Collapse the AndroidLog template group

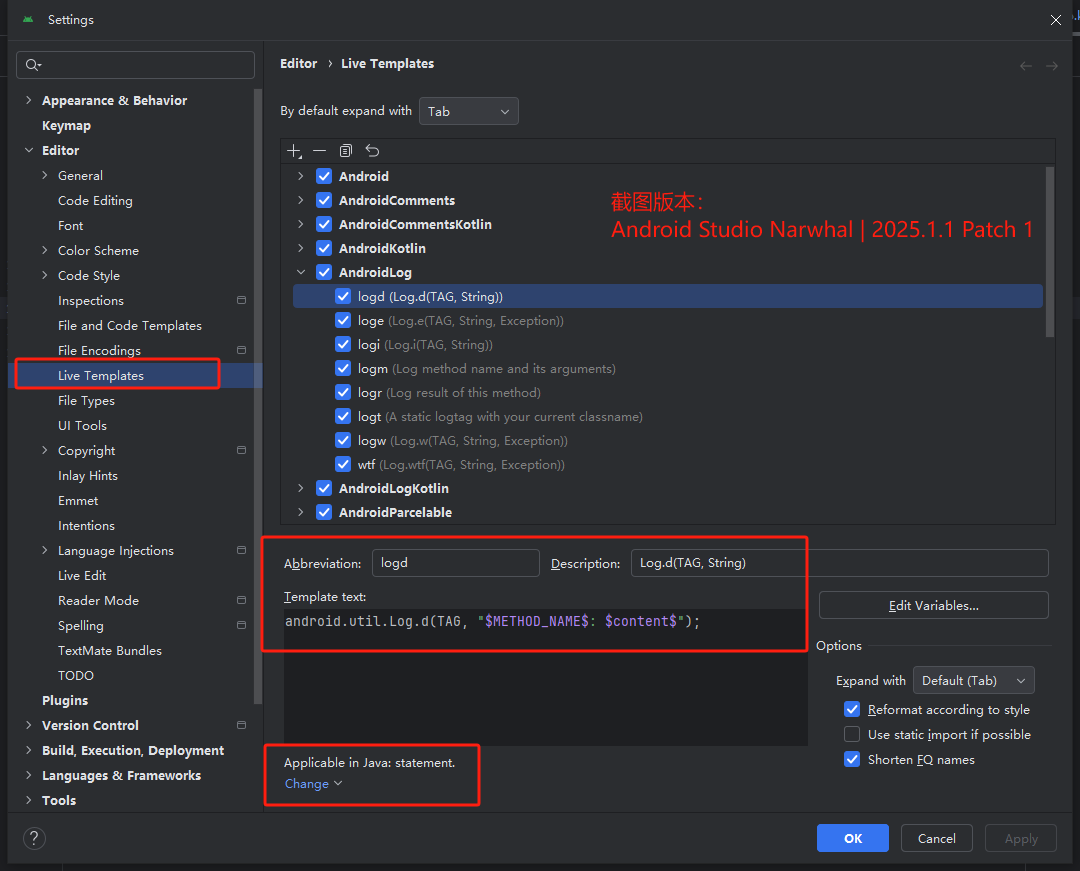pyautogui.click(x=301, y=272)
